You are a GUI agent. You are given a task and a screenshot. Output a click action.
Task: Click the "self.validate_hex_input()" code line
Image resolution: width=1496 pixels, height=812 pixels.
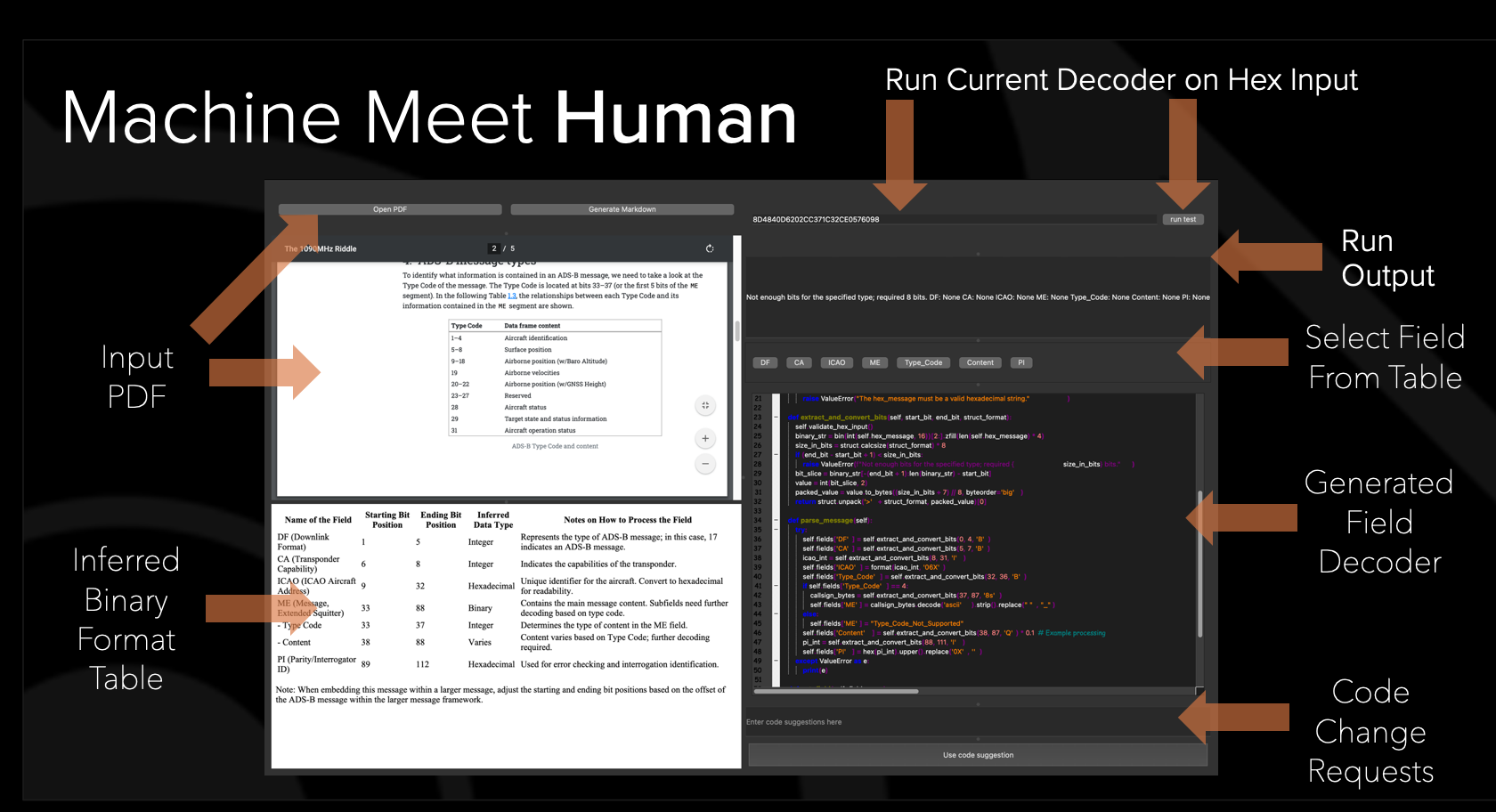832,426
